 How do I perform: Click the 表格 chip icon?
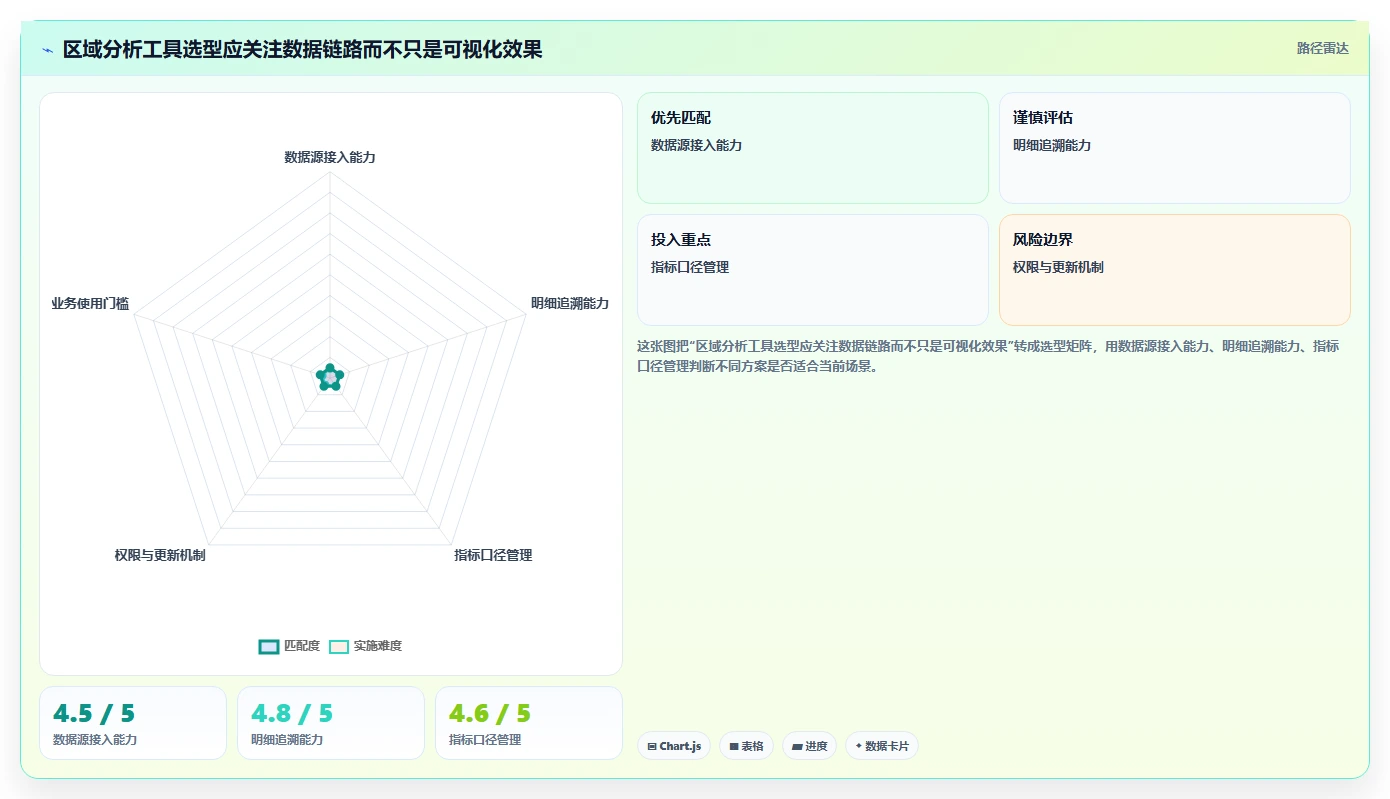coord(733,746)
